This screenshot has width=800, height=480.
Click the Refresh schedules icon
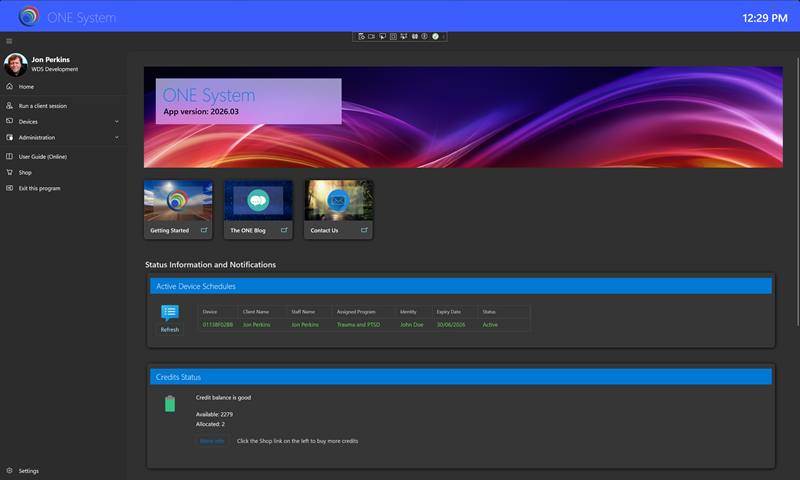(x=170, y=313)
